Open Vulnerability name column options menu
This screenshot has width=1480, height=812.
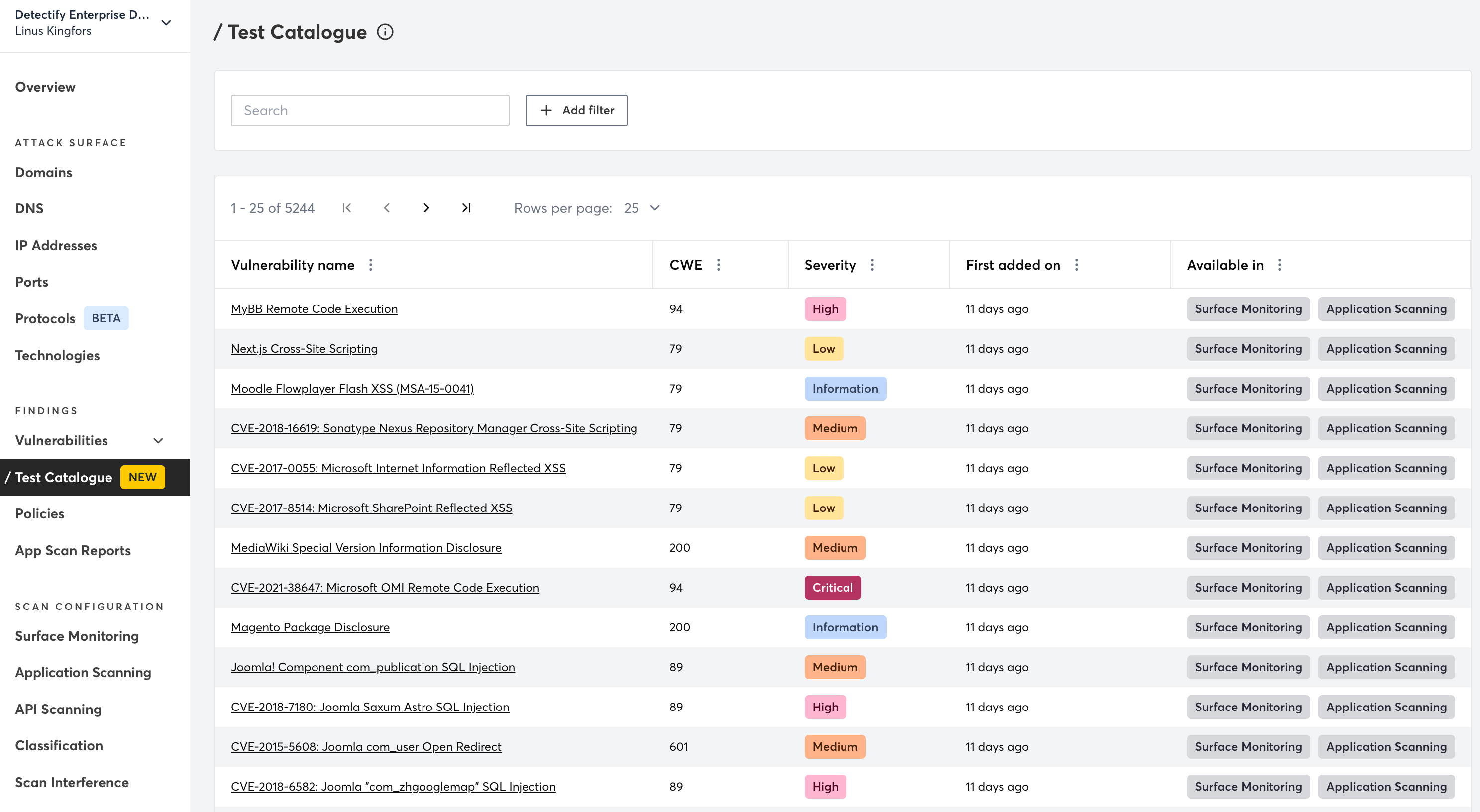pyautogui.click(x=371, y=265)
